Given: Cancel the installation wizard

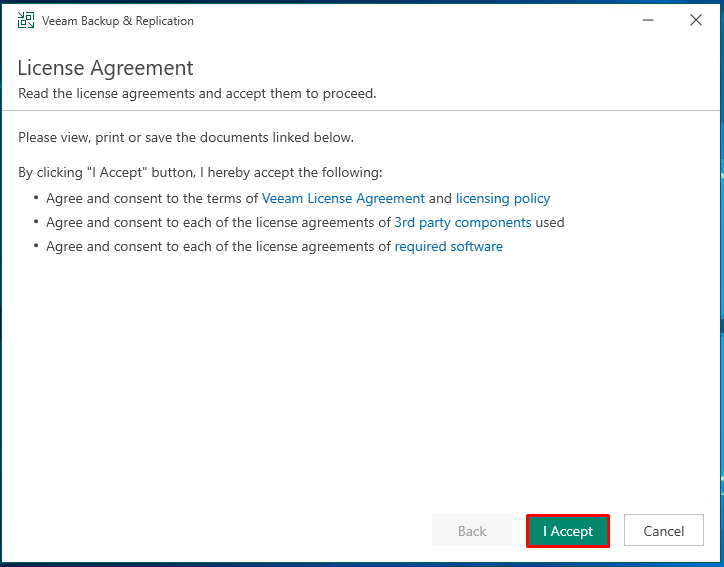Looking at the screenshot, I should click(664, 531).
